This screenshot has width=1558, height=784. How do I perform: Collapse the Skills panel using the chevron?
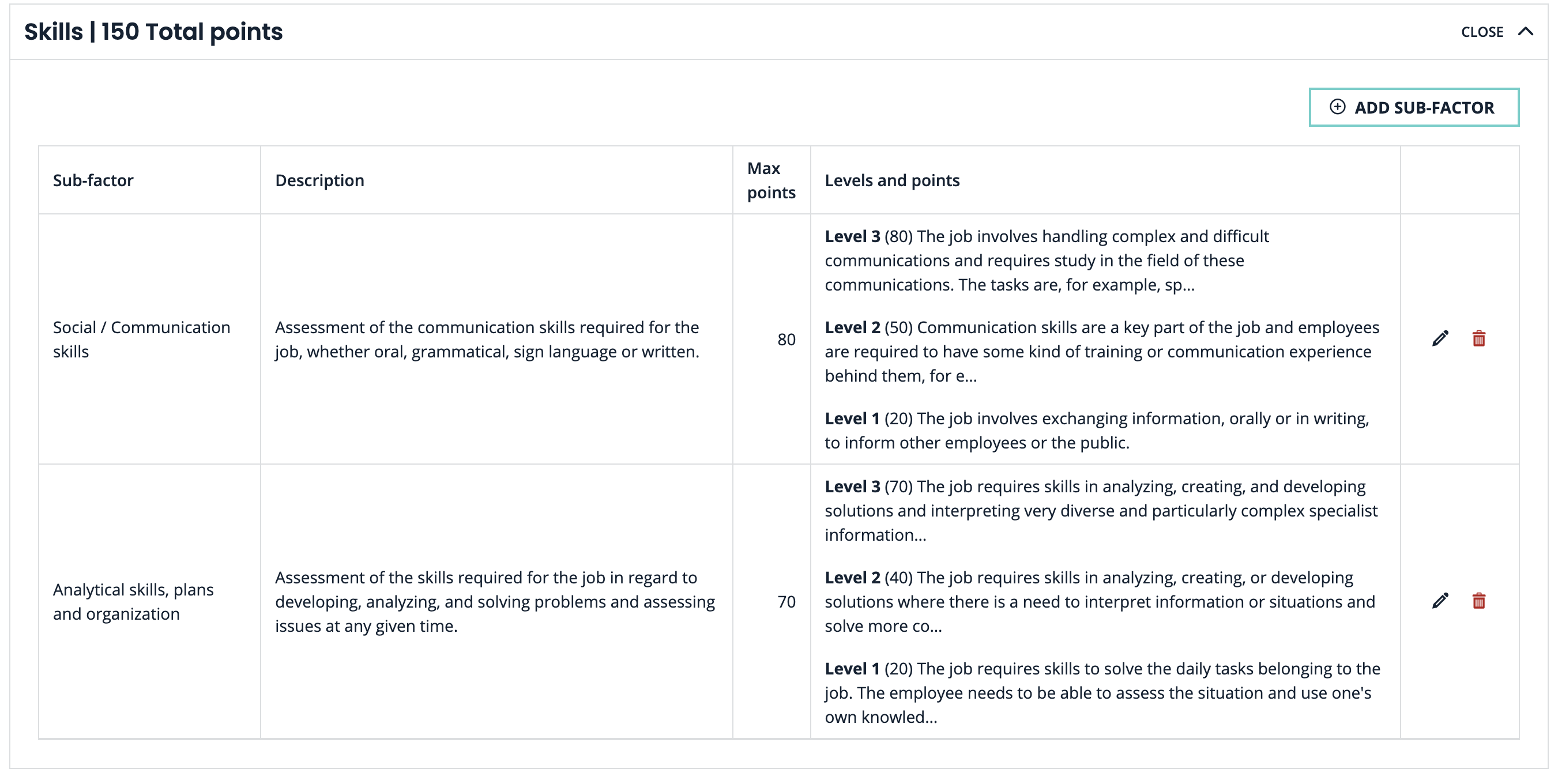click(x=1526, y=32)
